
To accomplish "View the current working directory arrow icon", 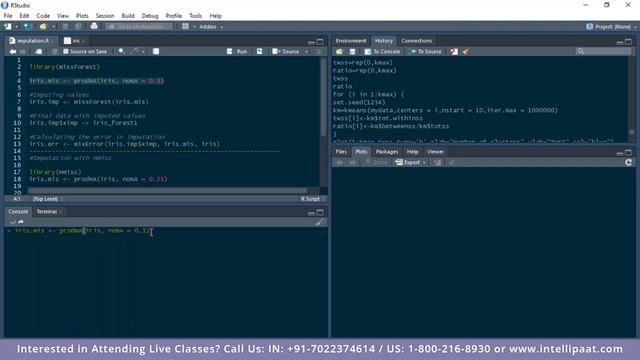I will (x=21, y=222).
